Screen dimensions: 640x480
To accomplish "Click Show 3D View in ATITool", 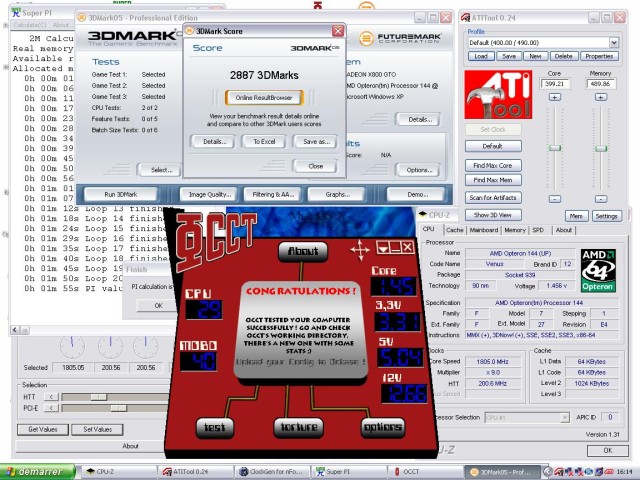I will click(493, 215).
